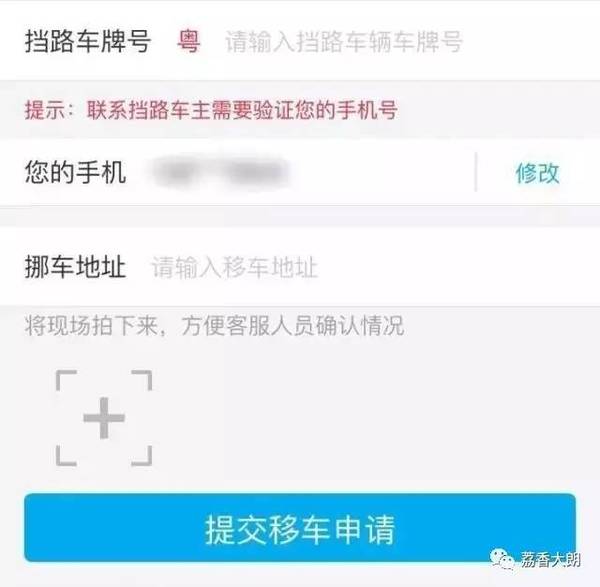Select the blurred phone number value

219,173
